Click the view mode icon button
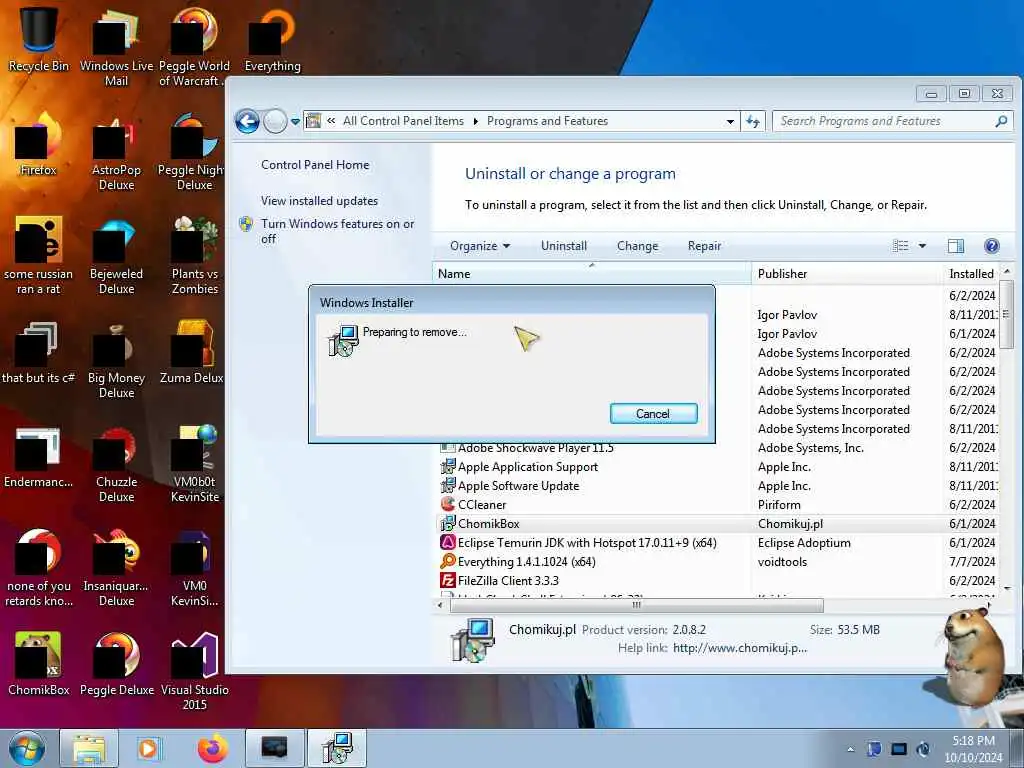The width and height of the screenshot is (1024, 768). tap(901, 246)
